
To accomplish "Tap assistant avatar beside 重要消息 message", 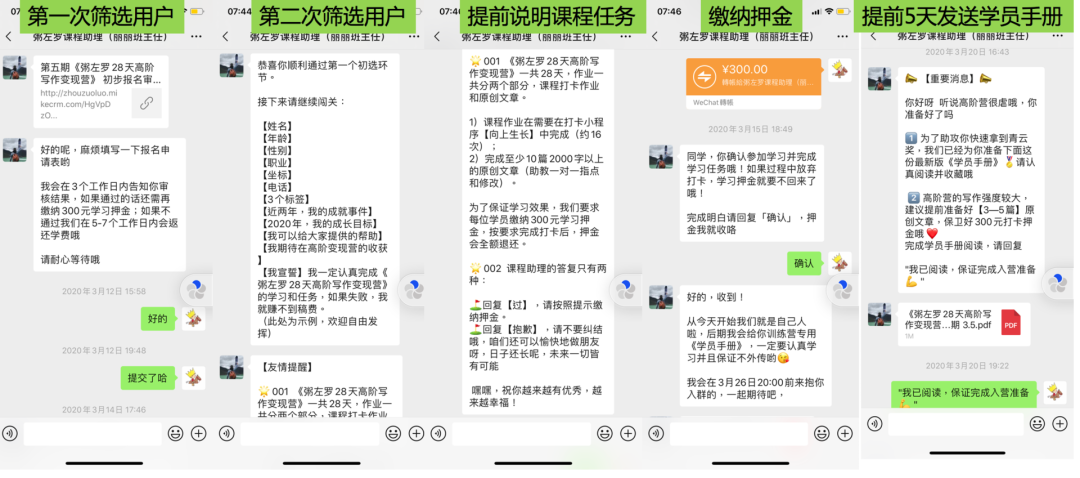I will pos(879,79).
